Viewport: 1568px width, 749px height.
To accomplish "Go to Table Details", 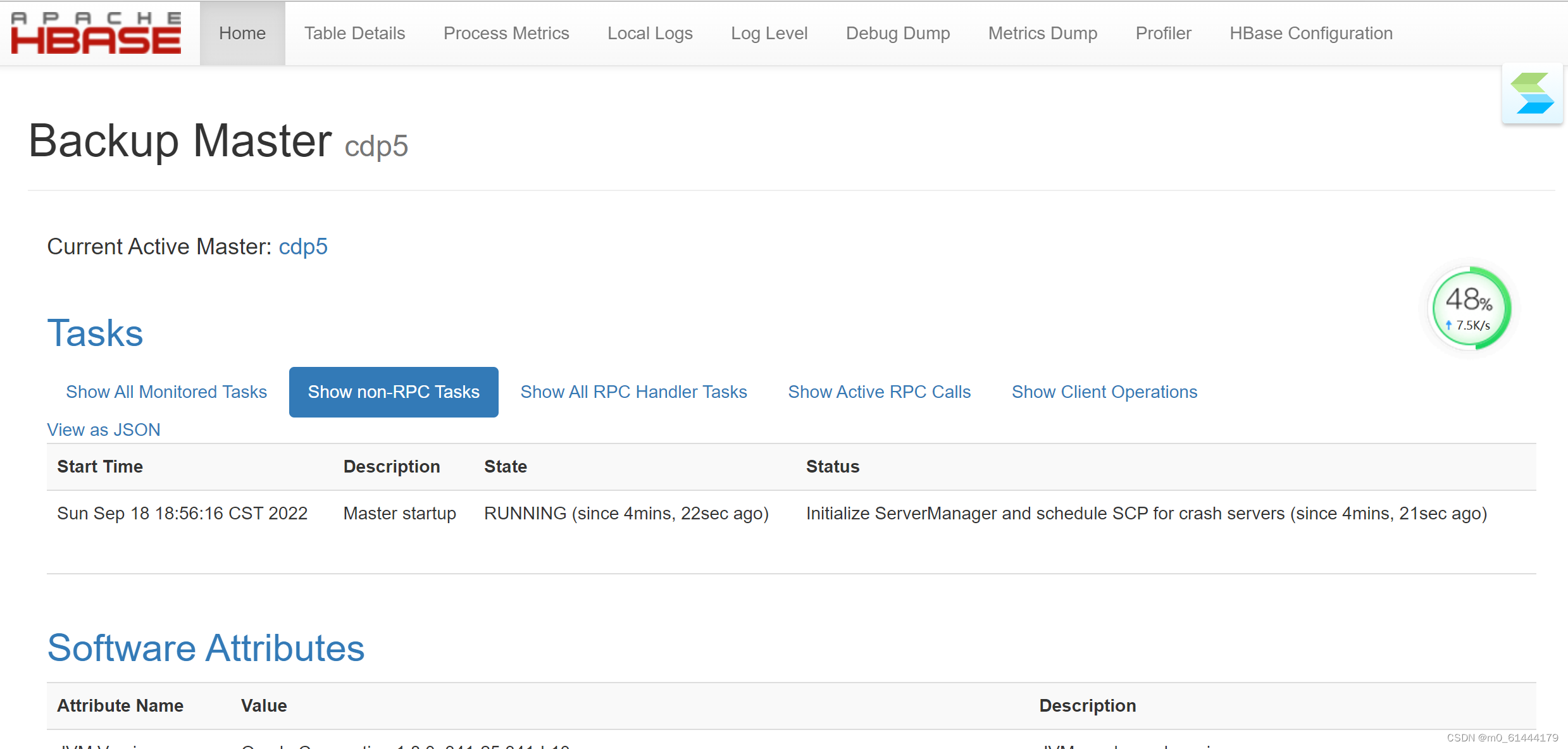I will click(x=354, y=33).
